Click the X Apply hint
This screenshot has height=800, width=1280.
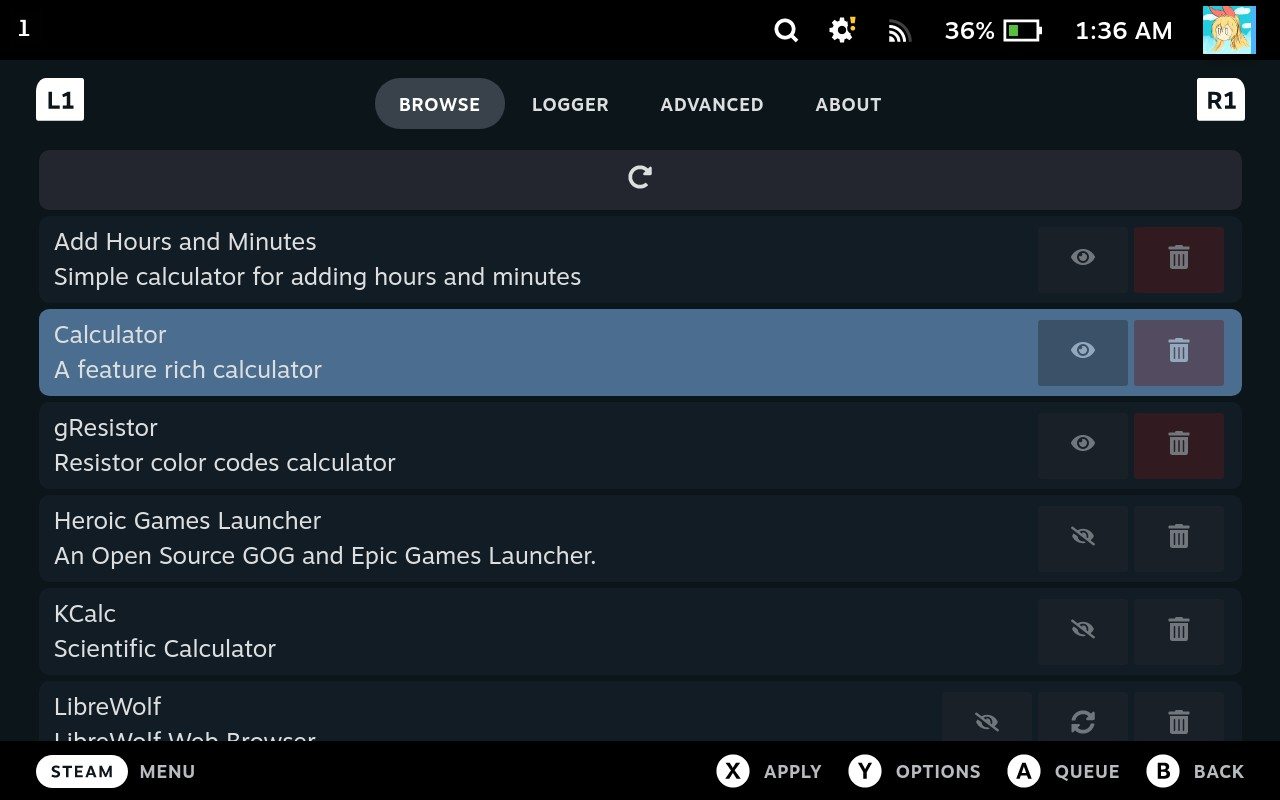click(768, 771)
